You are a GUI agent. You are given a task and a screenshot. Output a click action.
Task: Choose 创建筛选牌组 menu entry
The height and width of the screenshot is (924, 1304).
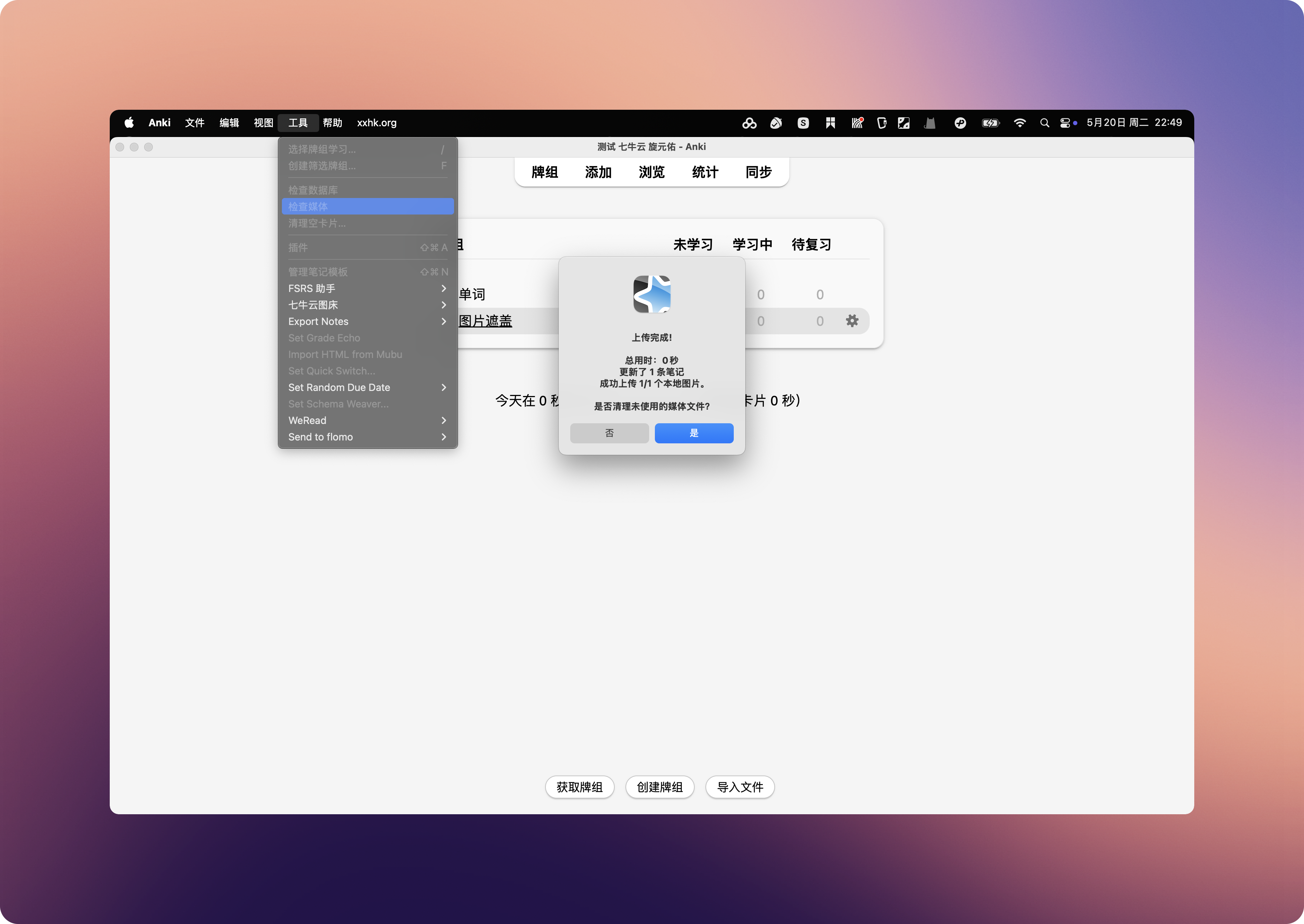point(368,166)
